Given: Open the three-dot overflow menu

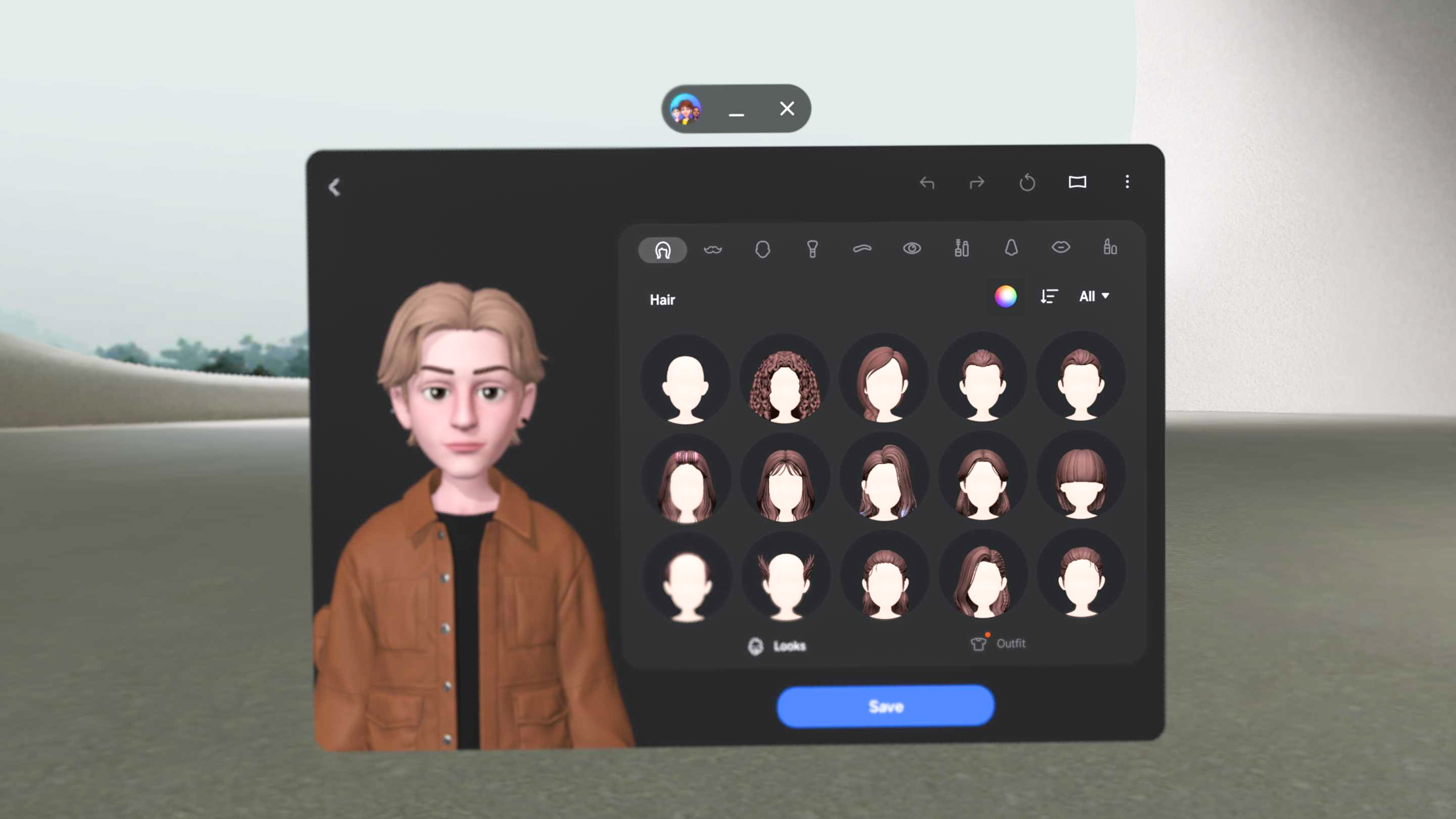Looking at the screenshot, I should pos(1128,182).
